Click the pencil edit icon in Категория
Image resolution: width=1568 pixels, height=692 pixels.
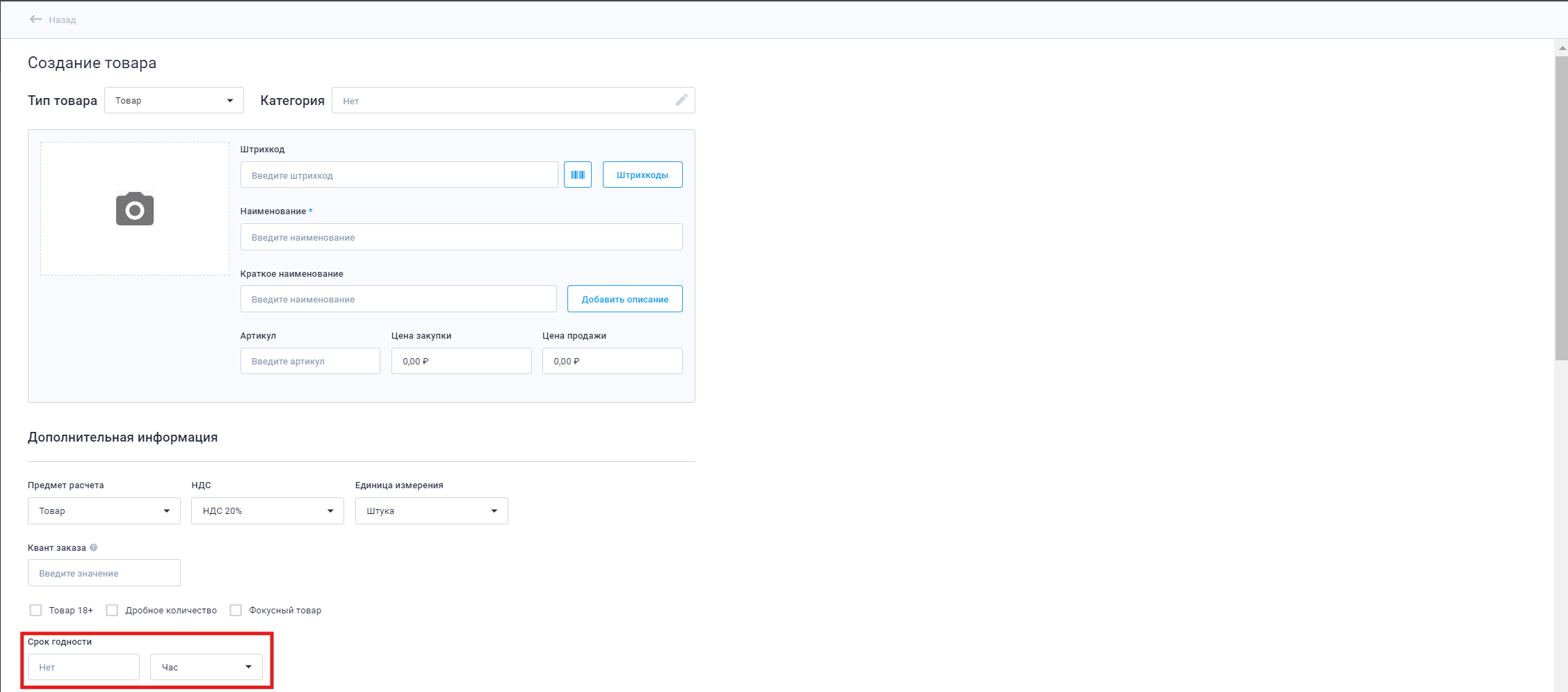pos(681,100)
